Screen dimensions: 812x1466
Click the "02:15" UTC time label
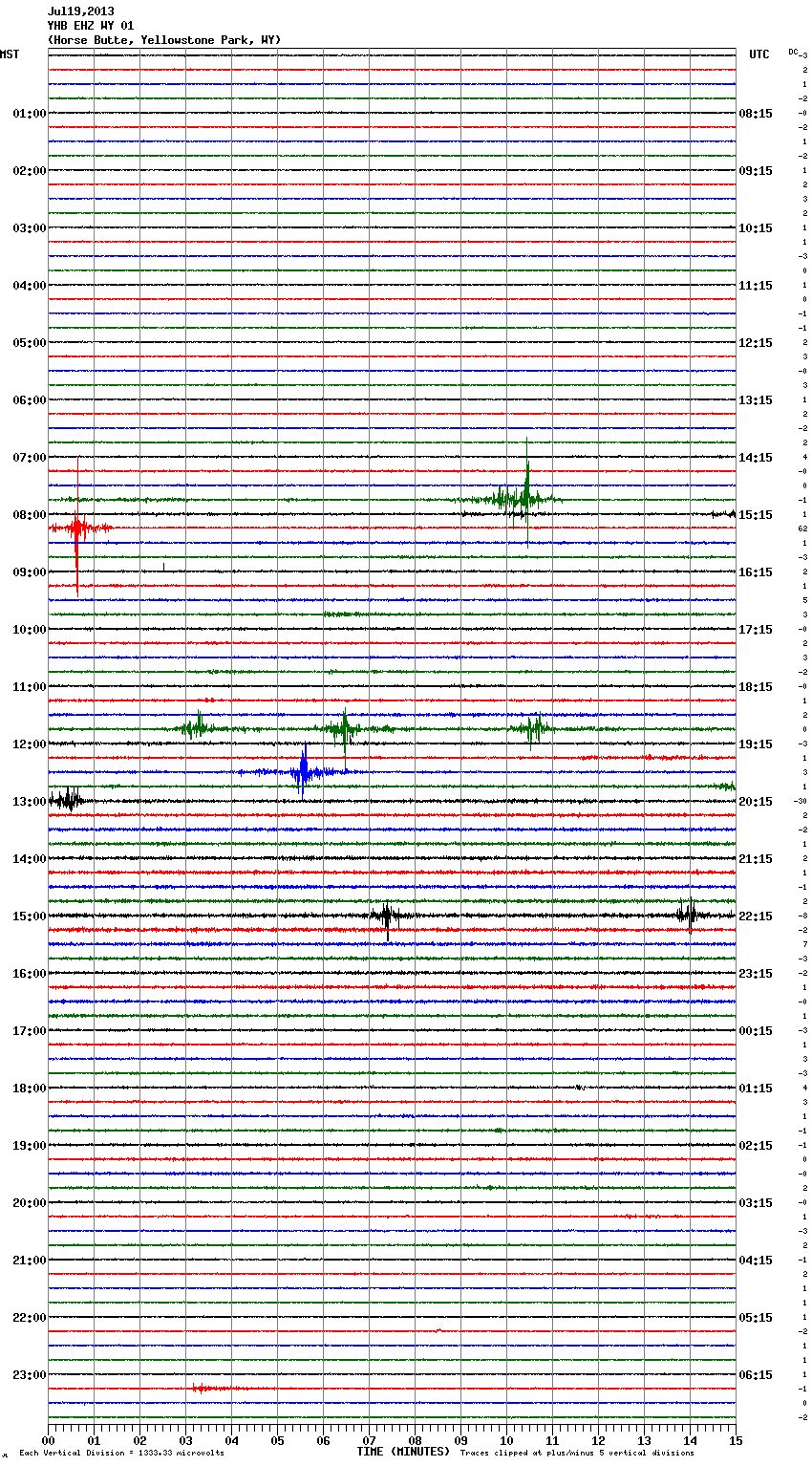(756, 1146)
